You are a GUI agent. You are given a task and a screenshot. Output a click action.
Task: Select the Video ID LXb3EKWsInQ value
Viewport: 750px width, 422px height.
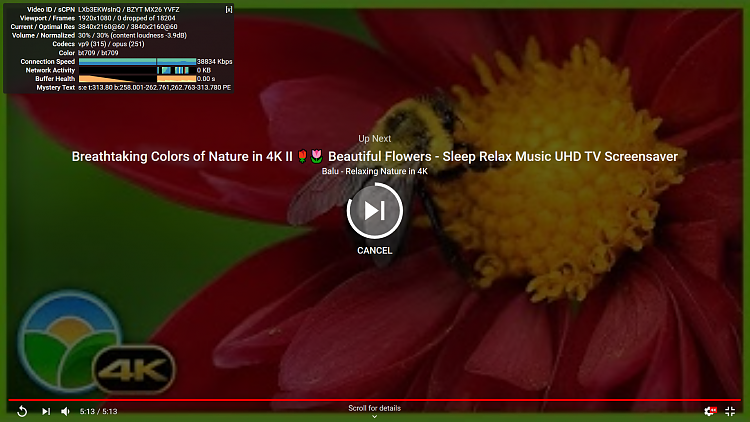pyautogui.click(x=129, y=10)
